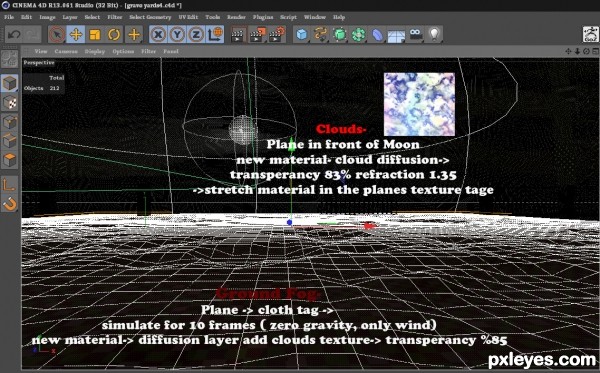
Task: Toggle Y axis lock
Action: click(x=177, y=35)
